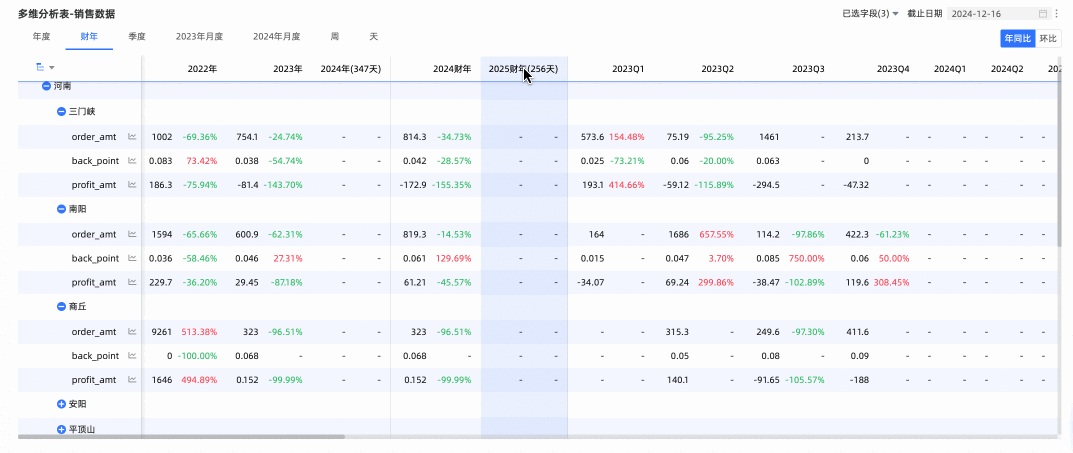Click the 2023Q1 column header
Viewport: 1073px width, 453px height.
[628, 69]
